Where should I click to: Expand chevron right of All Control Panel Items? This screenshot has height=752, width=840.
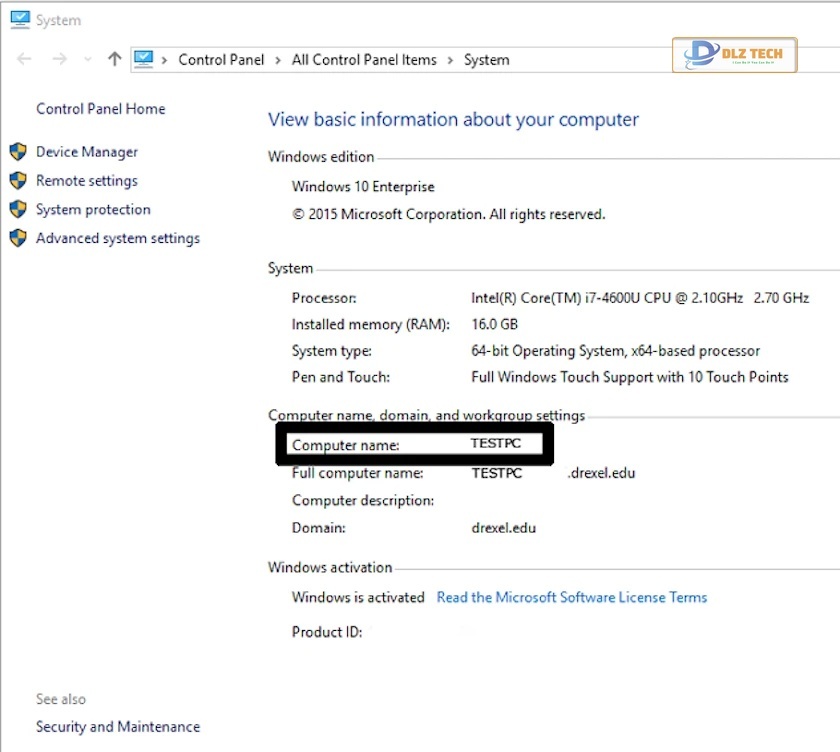[450, 60]
